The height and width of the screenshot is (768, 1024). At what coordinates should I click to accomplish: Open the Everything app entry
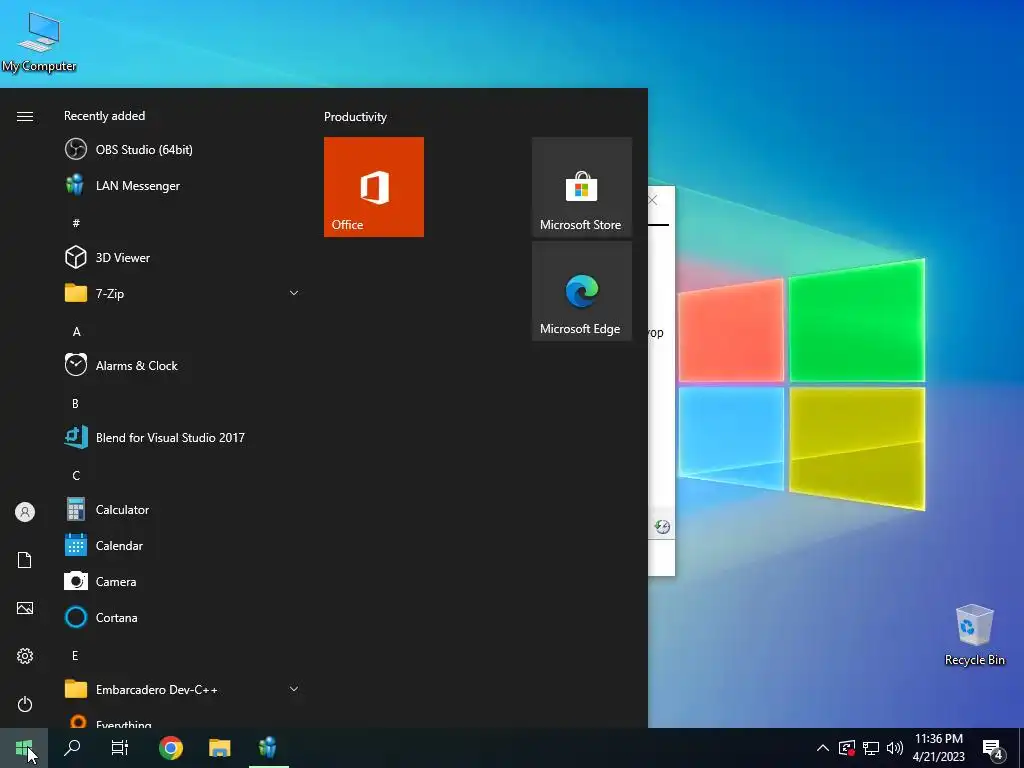[182, 721]
